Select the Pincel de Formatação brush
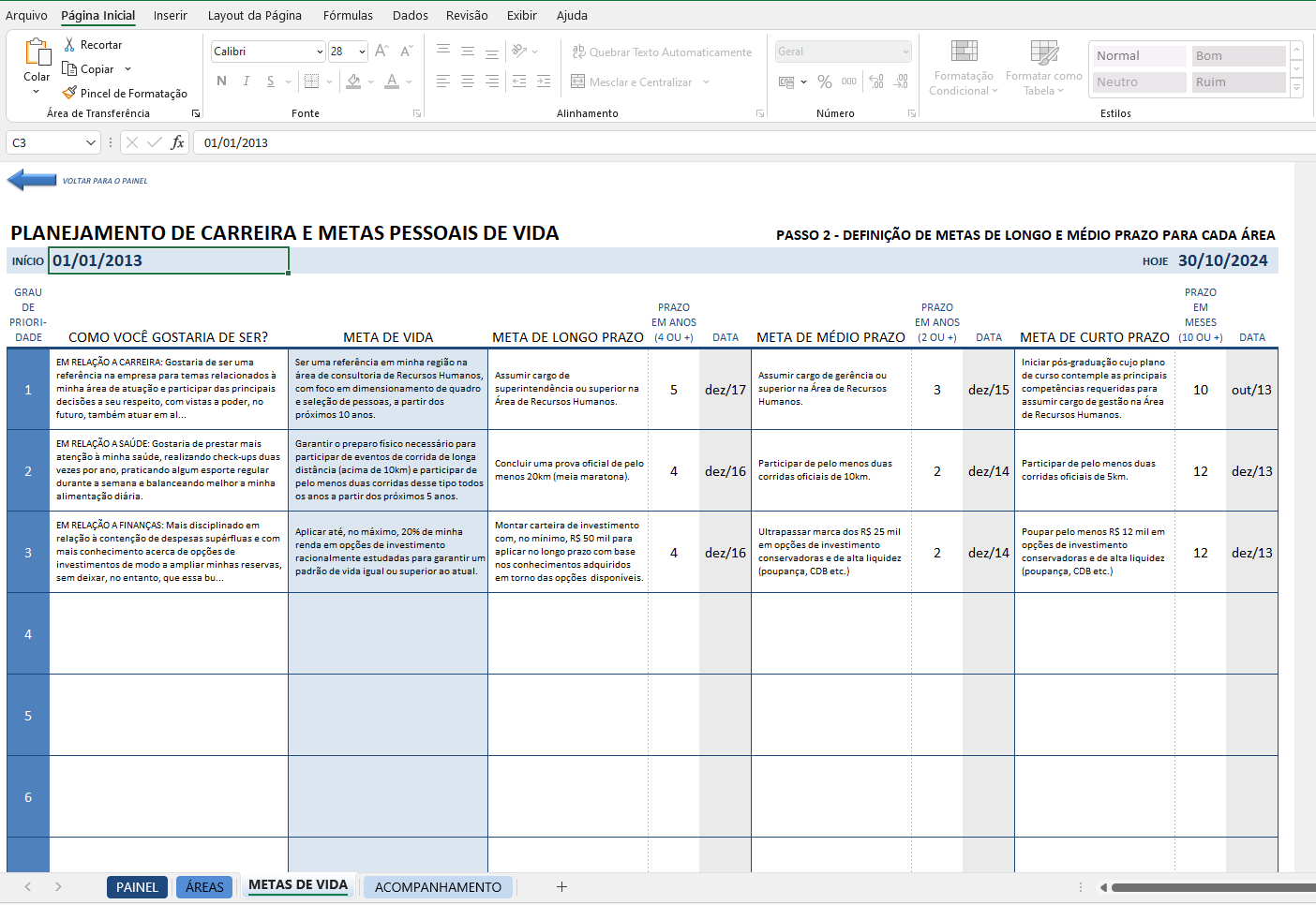The image size is (1316, 905). tap(69, 93)
